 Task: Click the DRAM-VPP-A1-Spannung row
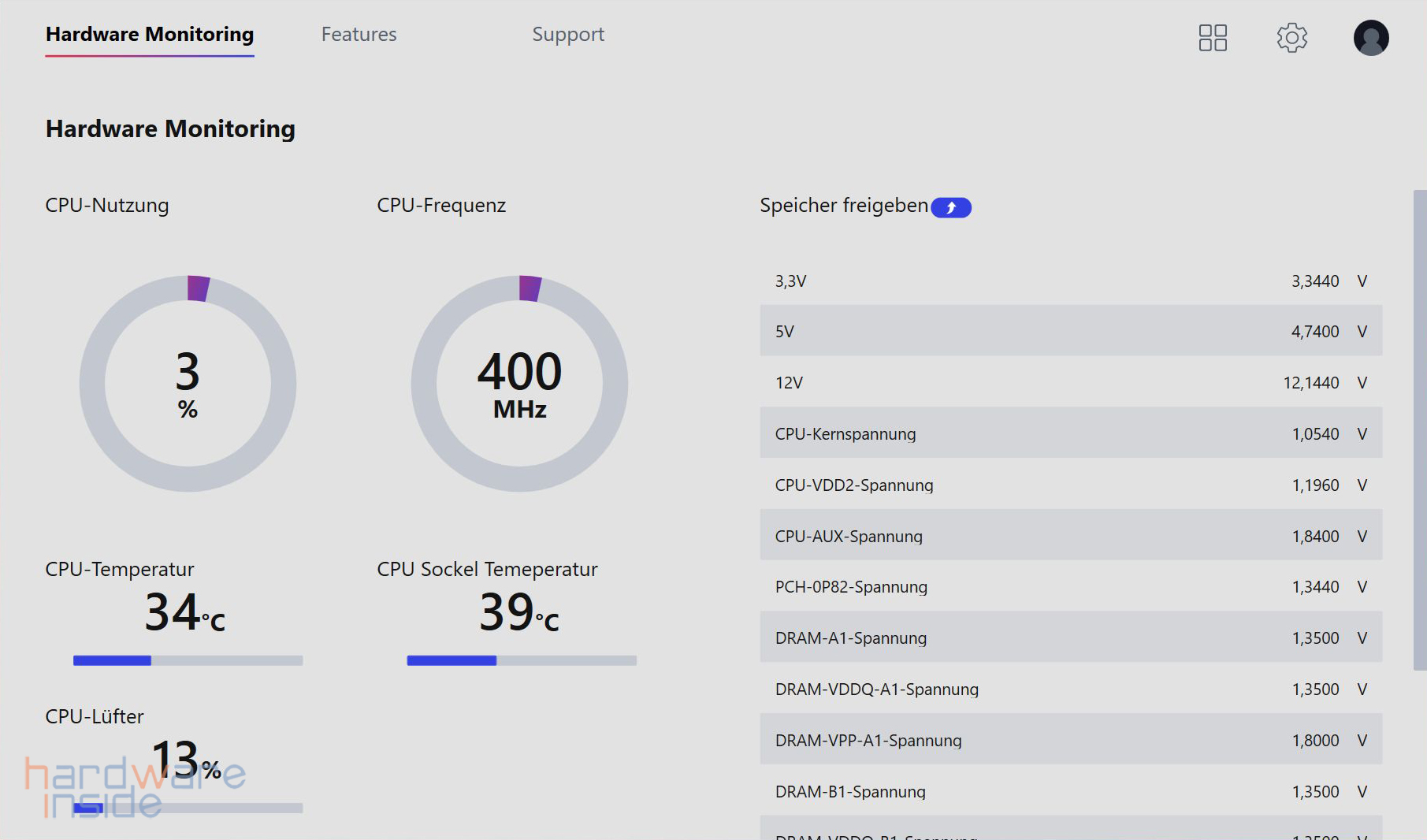[1070, 740]
